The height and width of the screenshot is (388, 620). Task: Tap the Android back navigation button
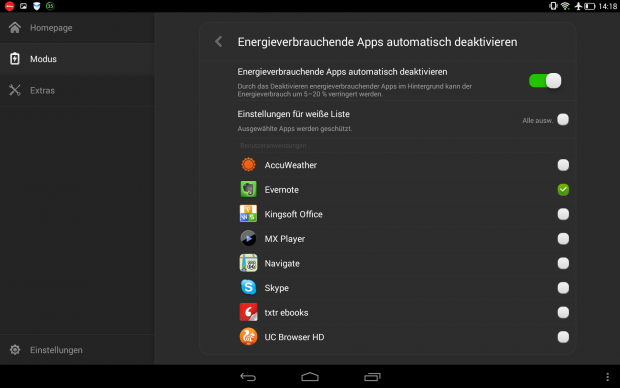pos(248,377)
